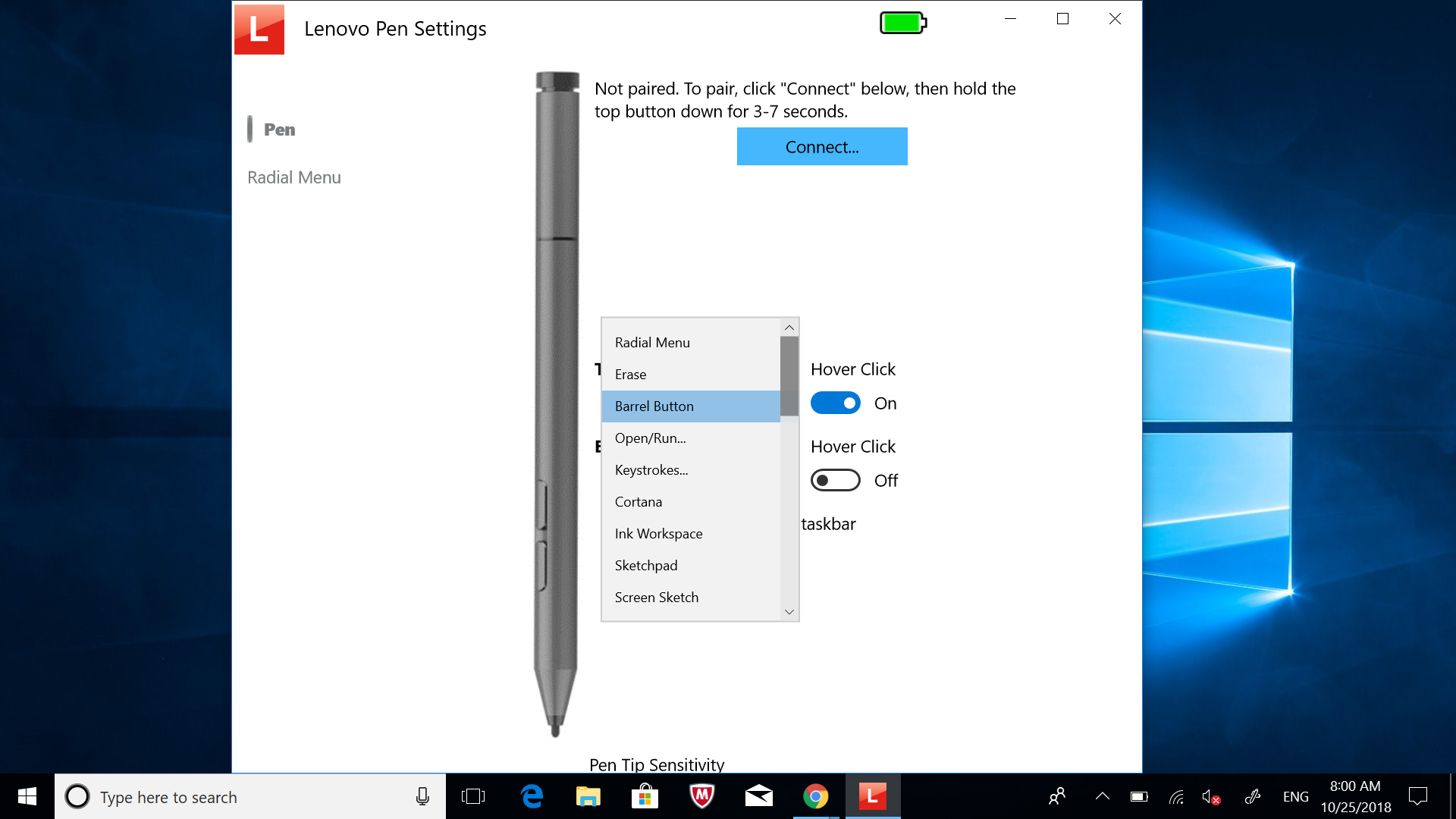The width and height of the screenshot is (1456, 819).
Task: Click the lower barrel button on pen image
Action: point(542,566)
